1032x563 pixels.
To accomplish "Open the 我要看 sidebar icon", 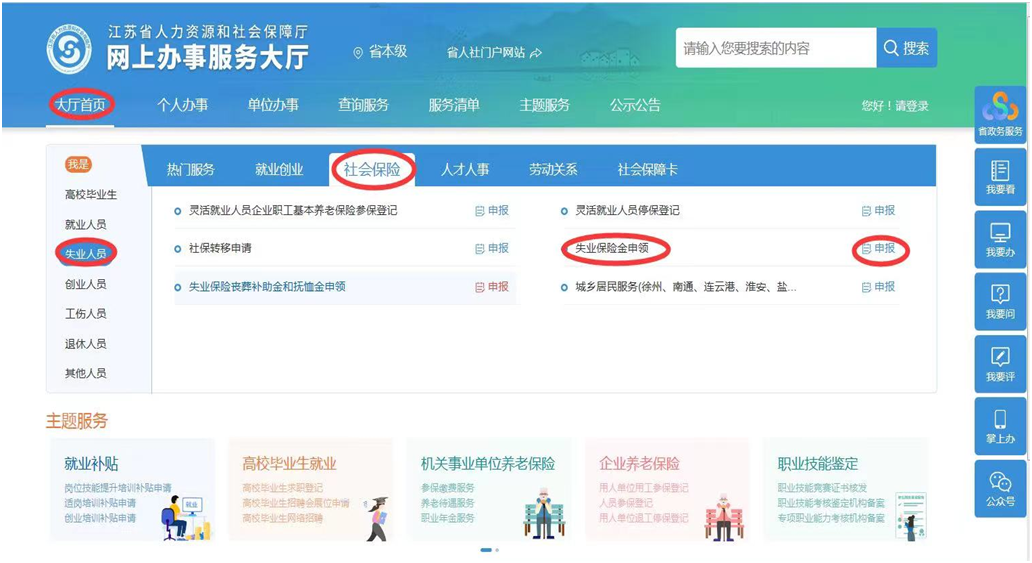I will pyautogui.click(x=999, y=177).
